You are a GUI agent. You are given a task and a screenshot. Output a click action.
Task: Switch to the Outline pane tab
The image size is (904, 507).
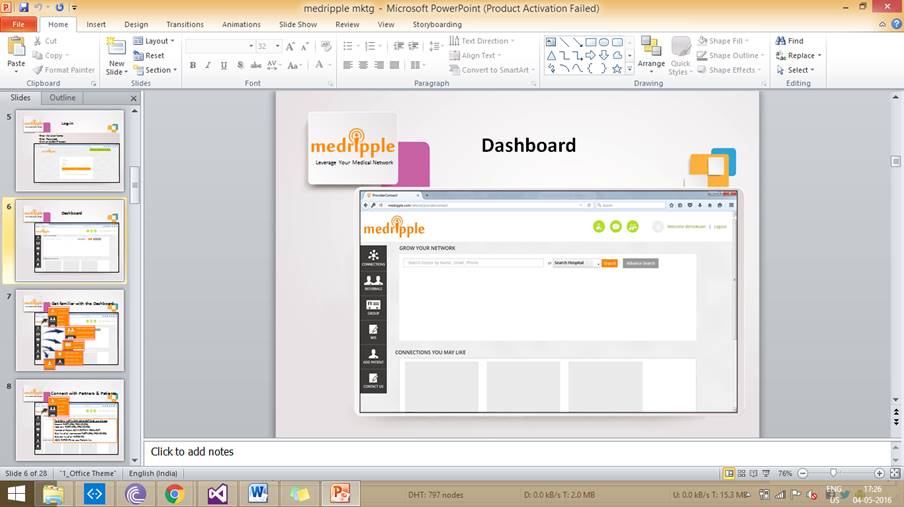coord(62,98)
